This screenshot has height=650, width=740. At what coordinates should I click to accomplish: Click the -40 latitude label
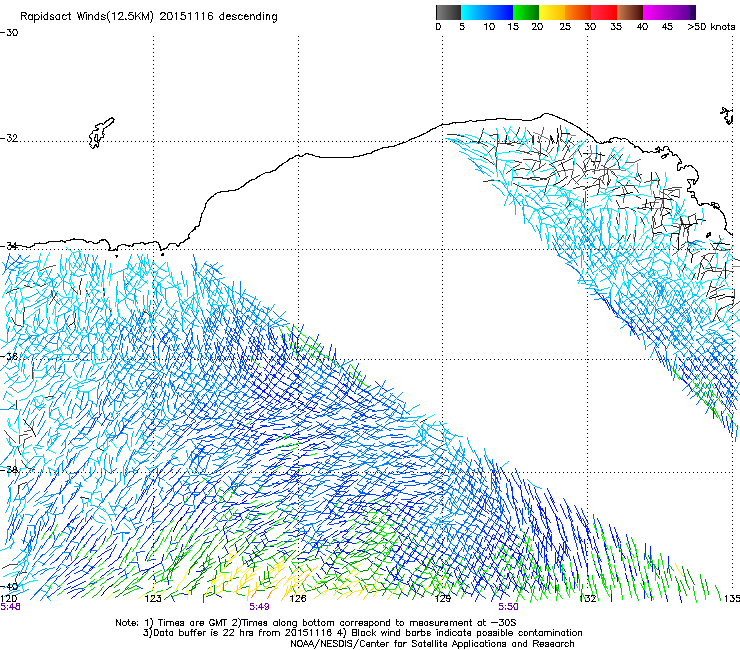[x=9, y=586]
